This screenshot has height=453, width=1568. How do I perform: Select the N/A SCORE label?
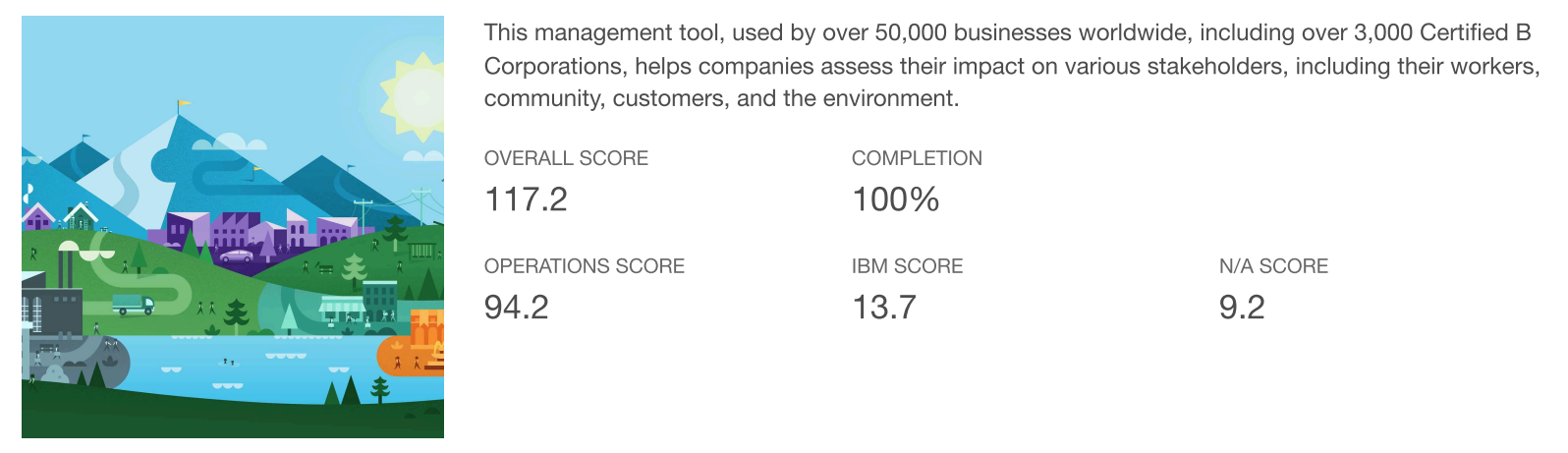1273,266
